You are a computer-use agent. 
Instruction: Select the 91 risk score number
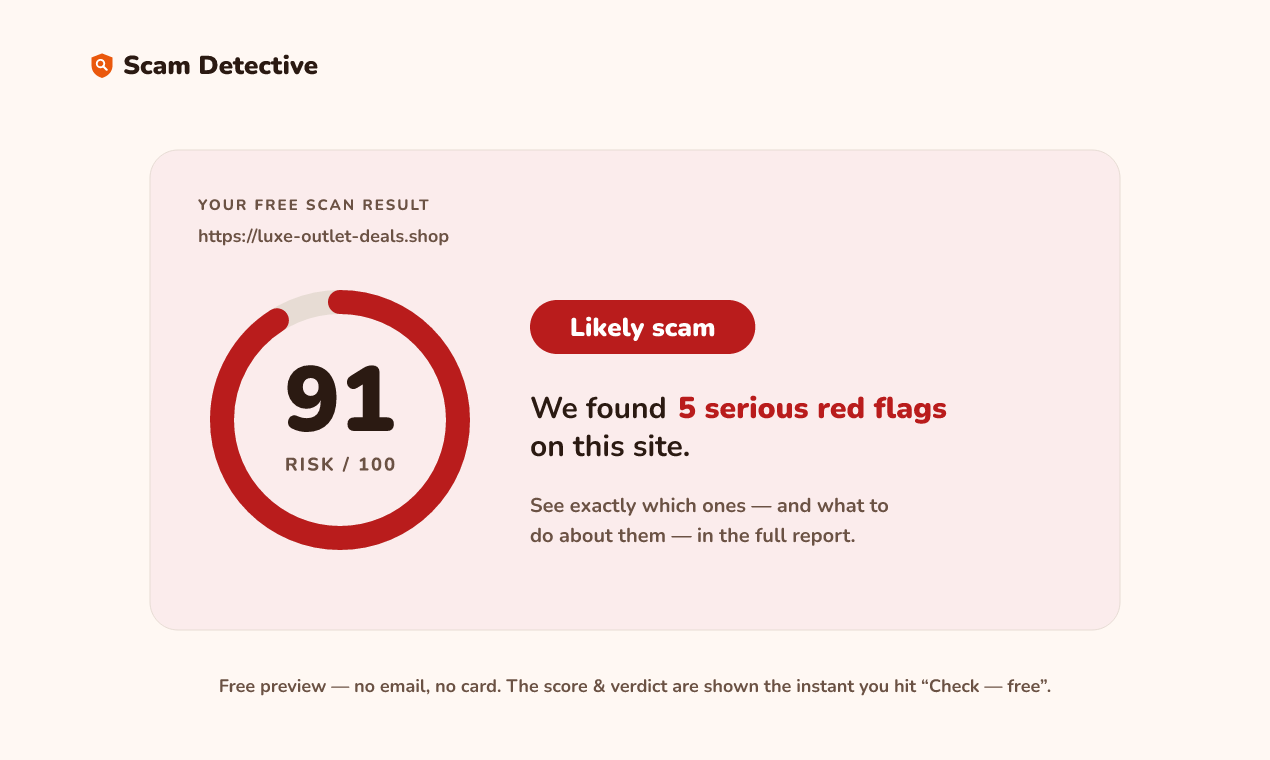pyautogui.click(x=340, y=400)
